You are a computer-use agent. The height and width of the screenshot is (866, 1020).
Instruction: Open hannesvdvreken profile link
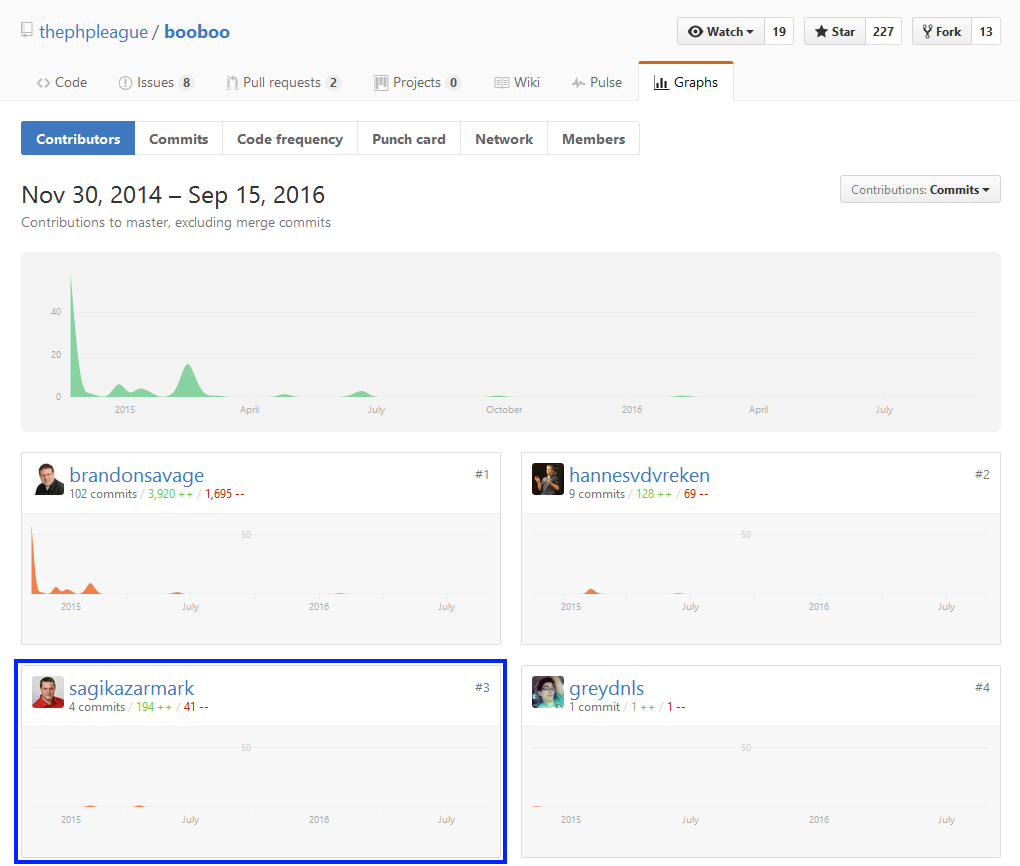point(639,475)
